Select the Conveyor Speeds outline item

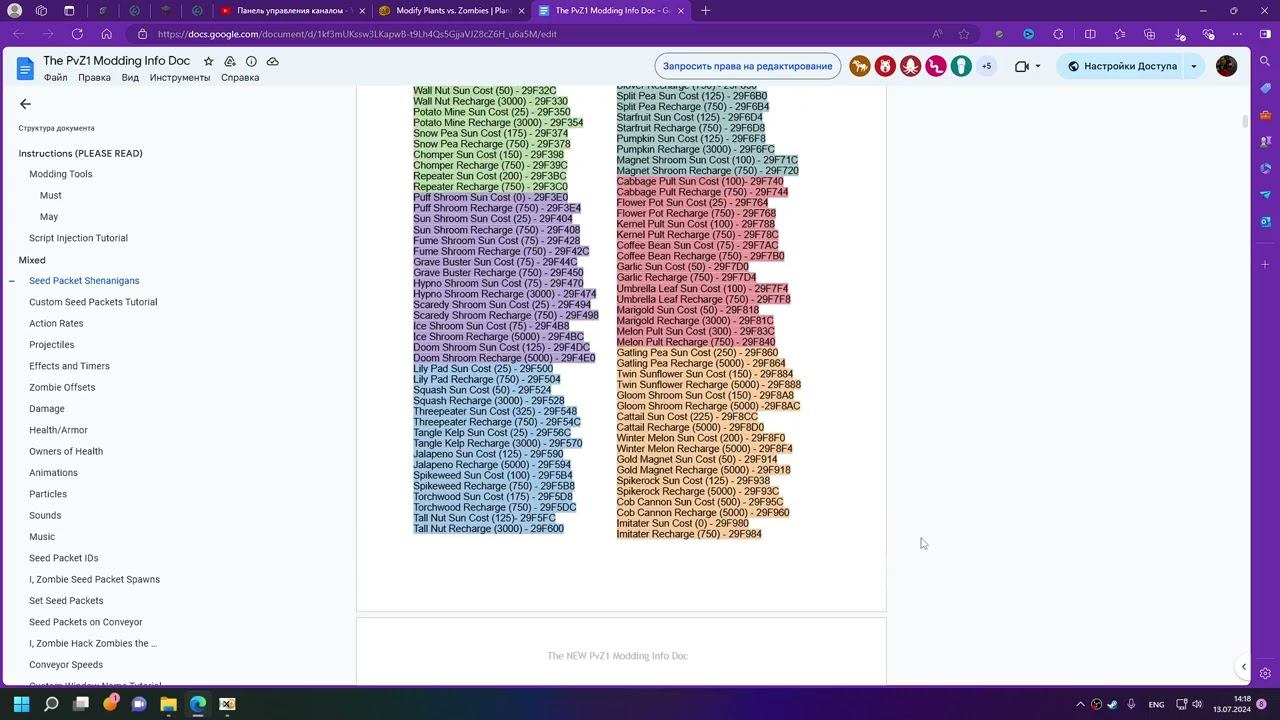point(66,665)
